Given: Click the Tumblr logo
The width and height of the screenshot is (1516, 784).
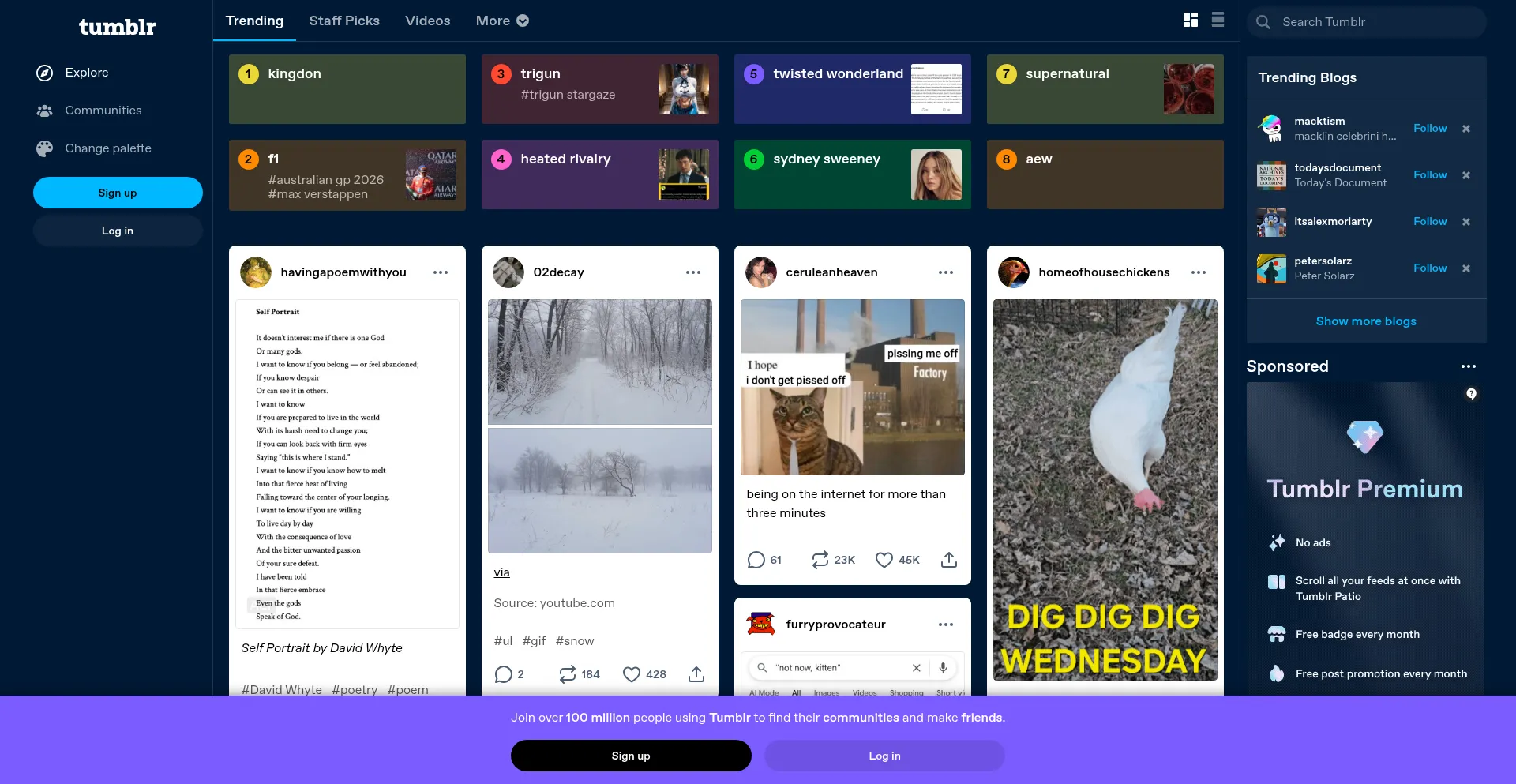Looking at the screenshot, I should (x=118, y=27).
